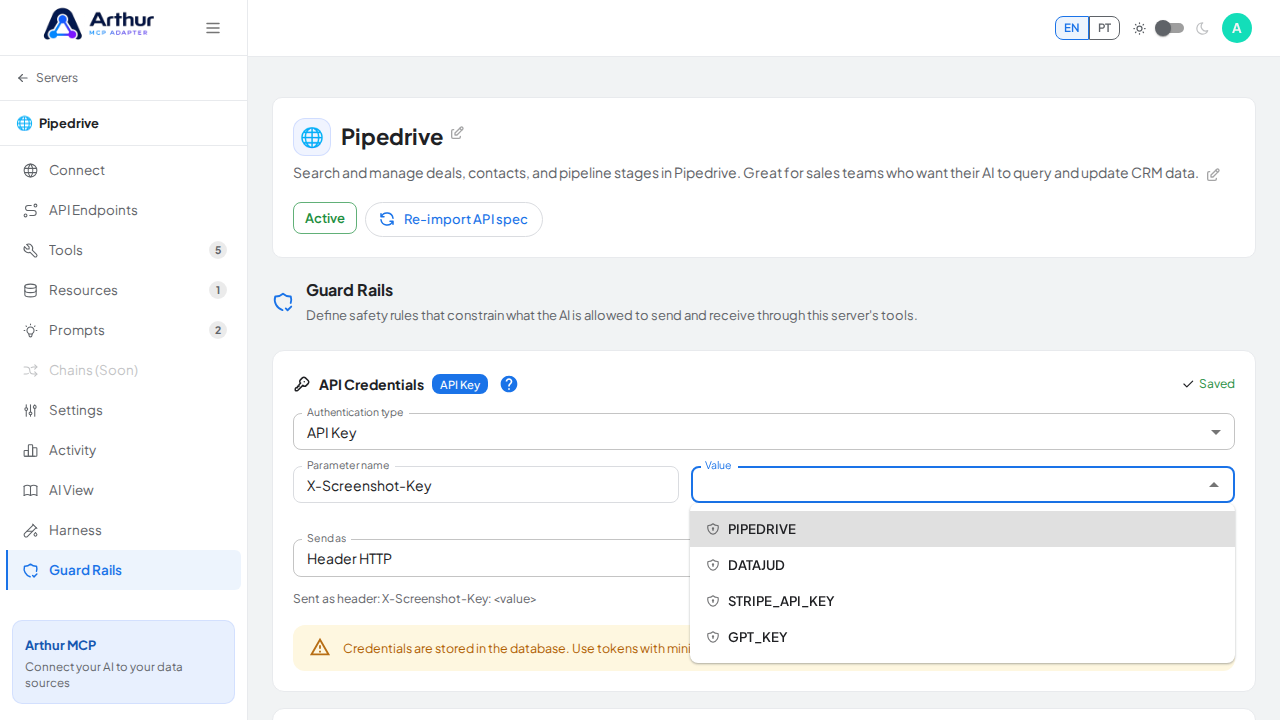
Task: Click the Settings sliders icon
Action: click(x=31, y=411)
